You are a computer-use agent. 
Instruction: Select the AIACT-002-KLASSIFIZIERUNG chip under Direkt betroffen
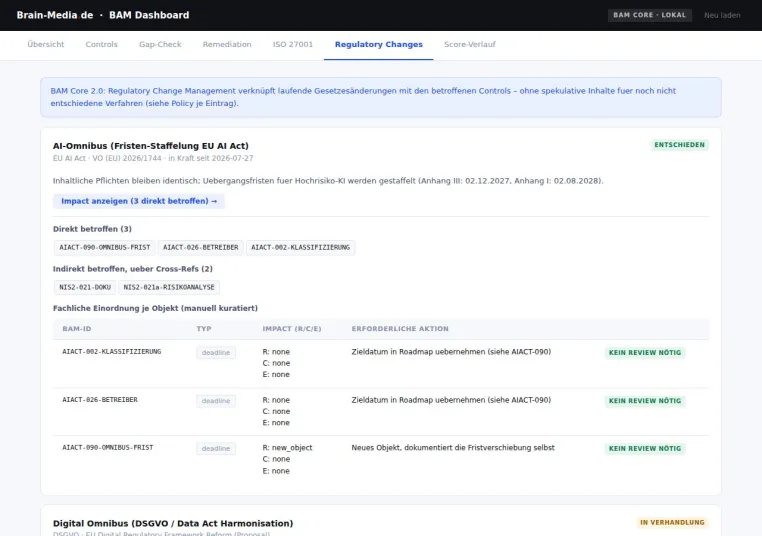(x=300, y=247)
